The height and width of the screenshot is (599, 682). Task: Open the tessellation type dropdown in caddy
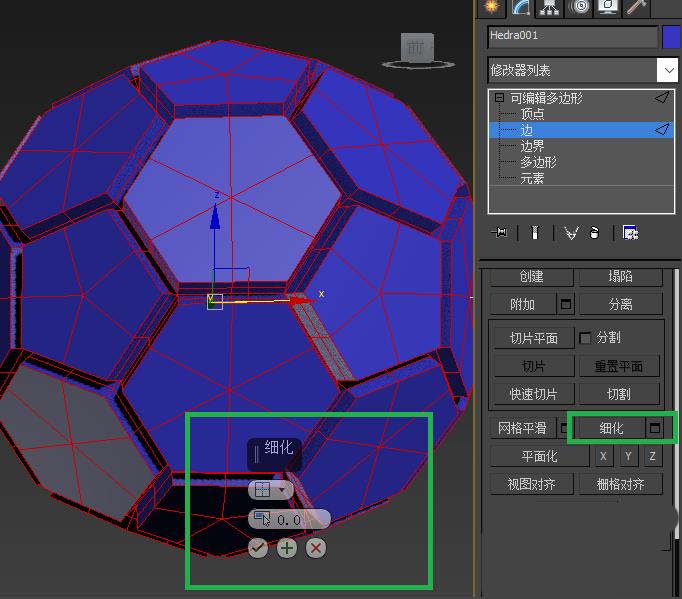point(270,490)
